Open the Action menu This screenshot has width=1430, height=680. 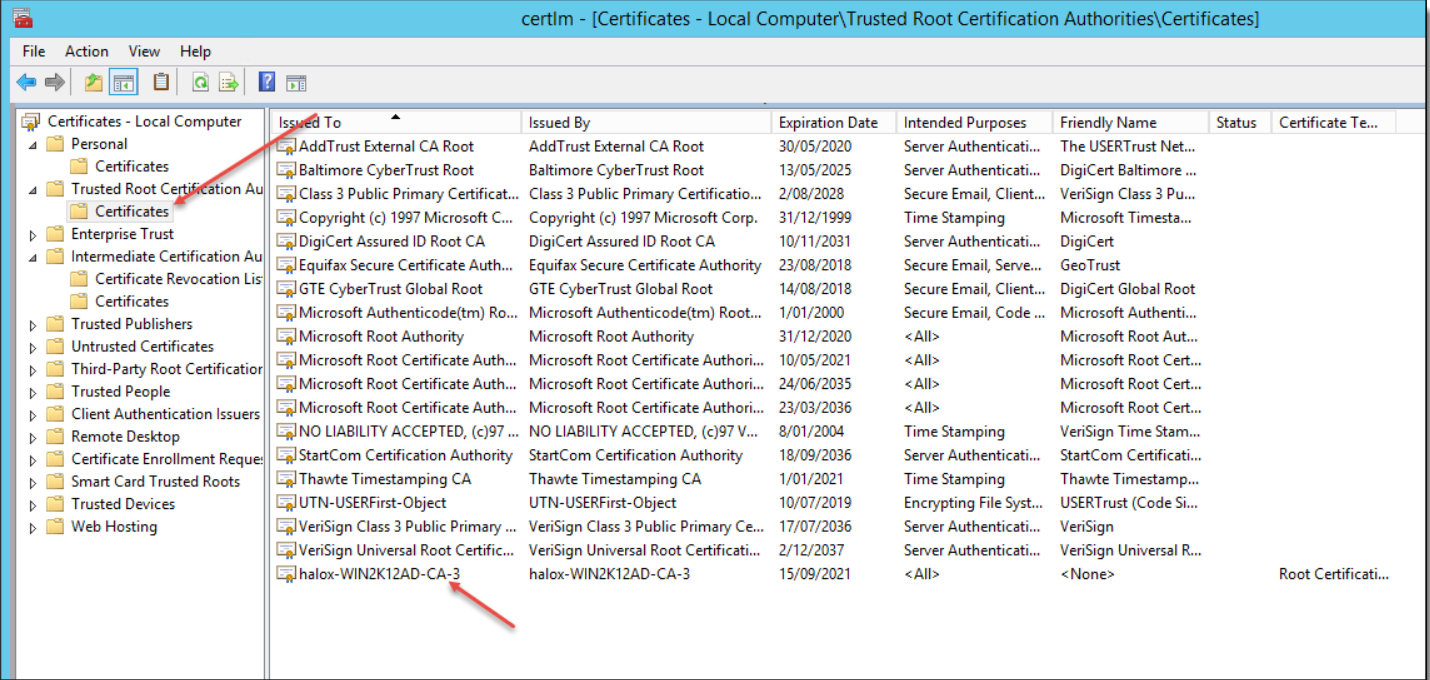[x=87, y=51]
